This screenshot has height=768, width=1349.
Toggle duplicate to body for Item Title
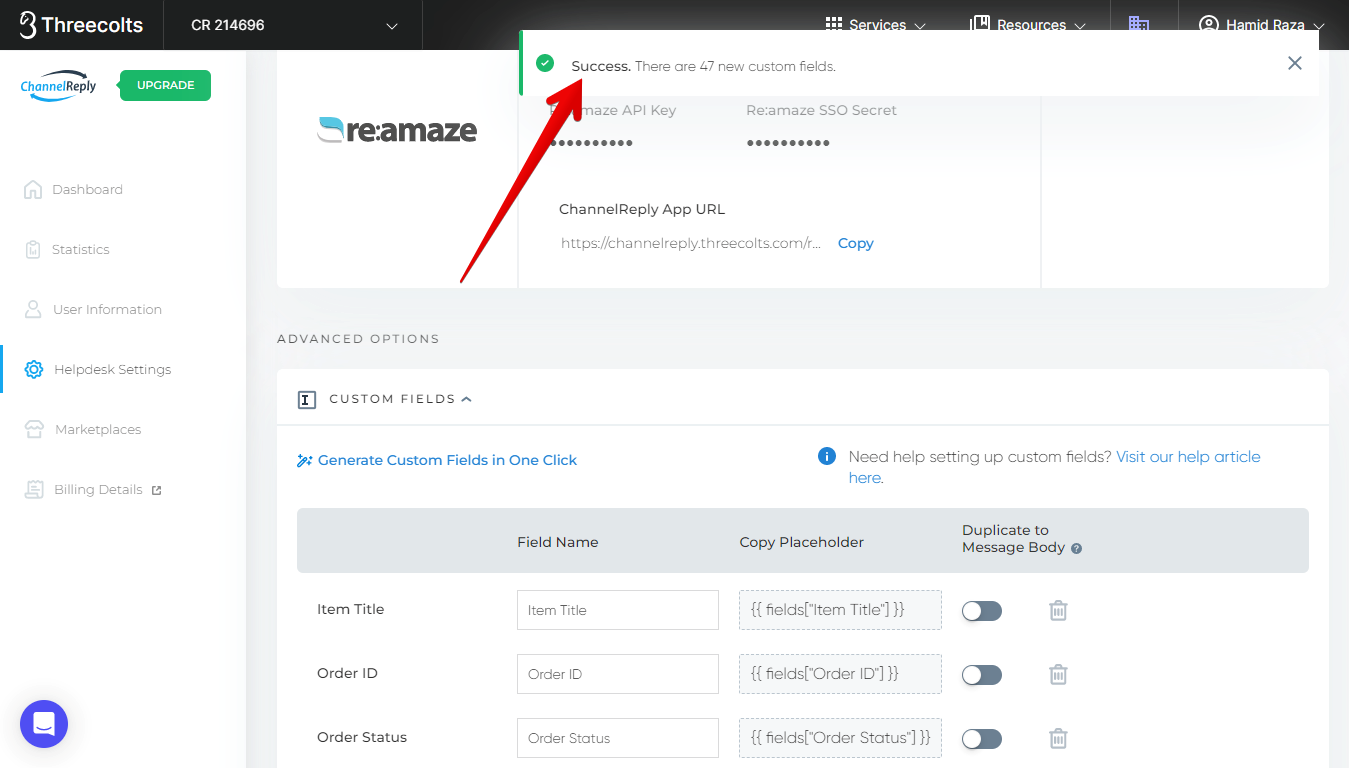[x=982, y=611]
